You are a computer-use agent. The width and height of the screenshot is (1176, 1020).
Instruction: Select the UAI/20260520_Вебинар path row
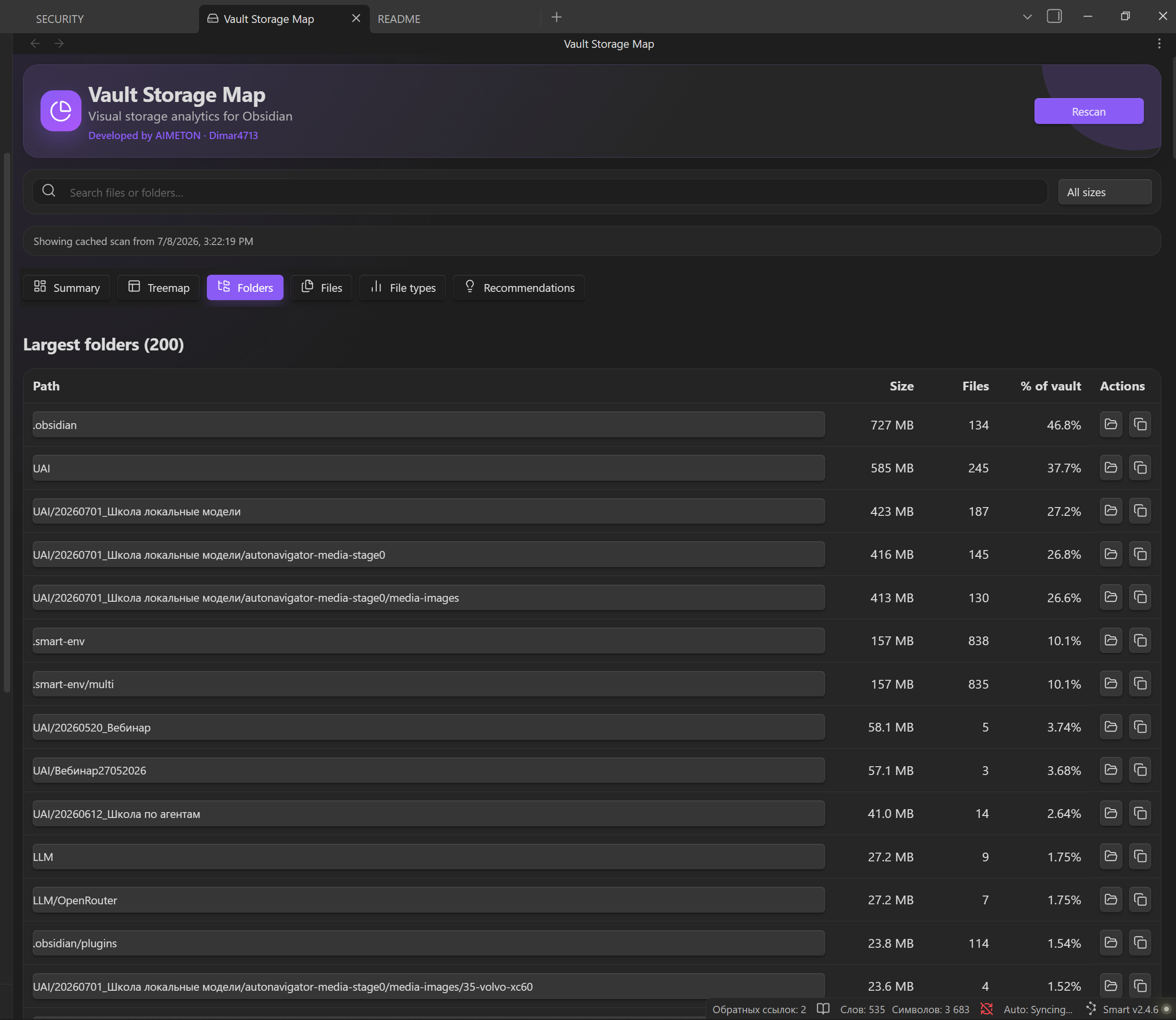pos(428,727)
